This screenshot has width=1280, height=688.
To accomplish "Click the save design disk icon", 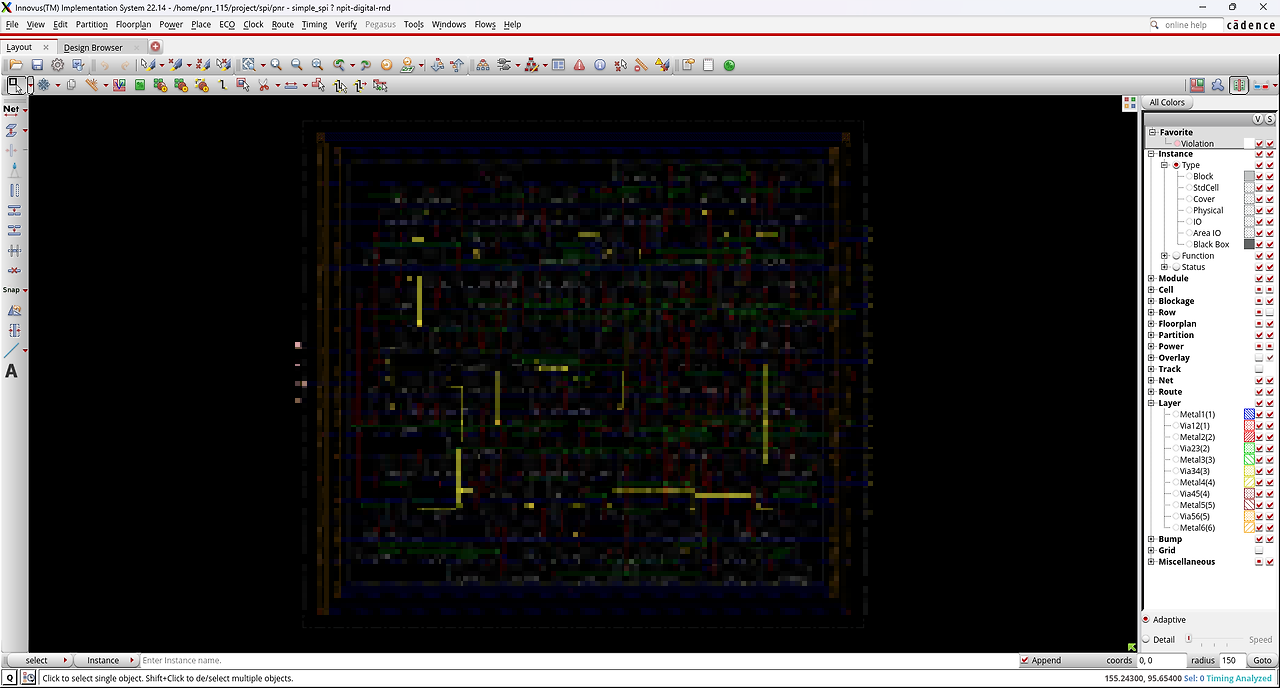I will 37,65.
